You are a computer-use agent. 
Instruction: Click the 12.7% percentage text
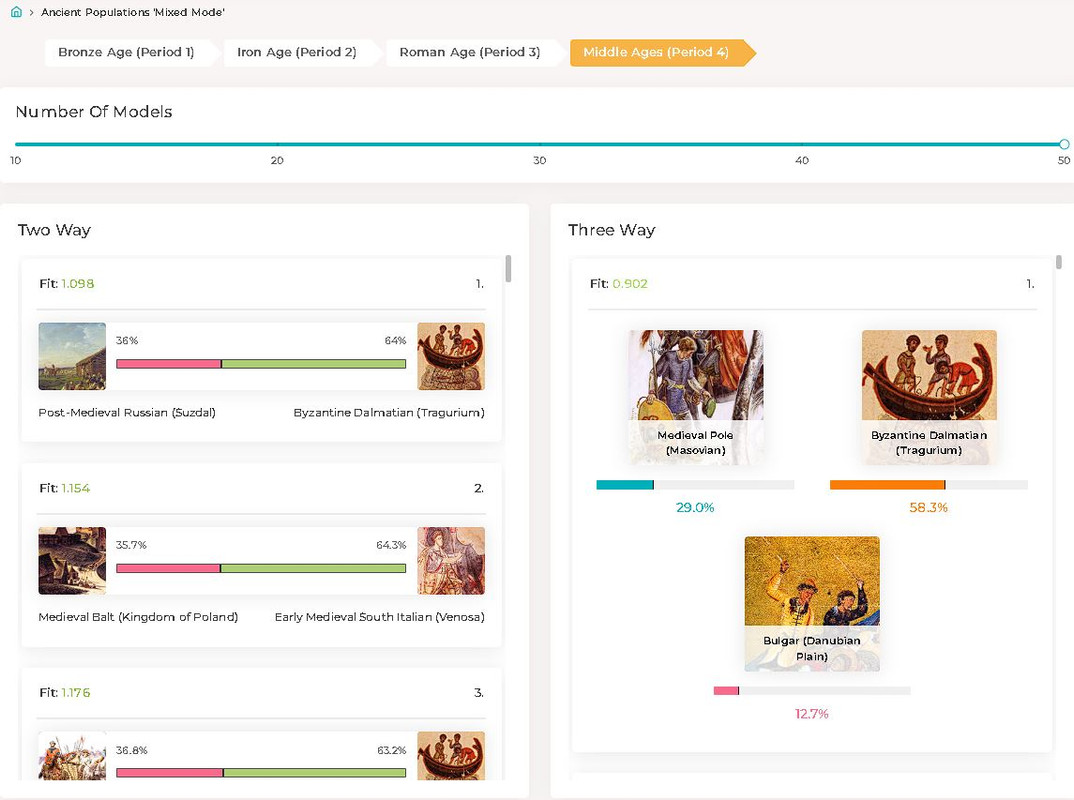(812, 714)
